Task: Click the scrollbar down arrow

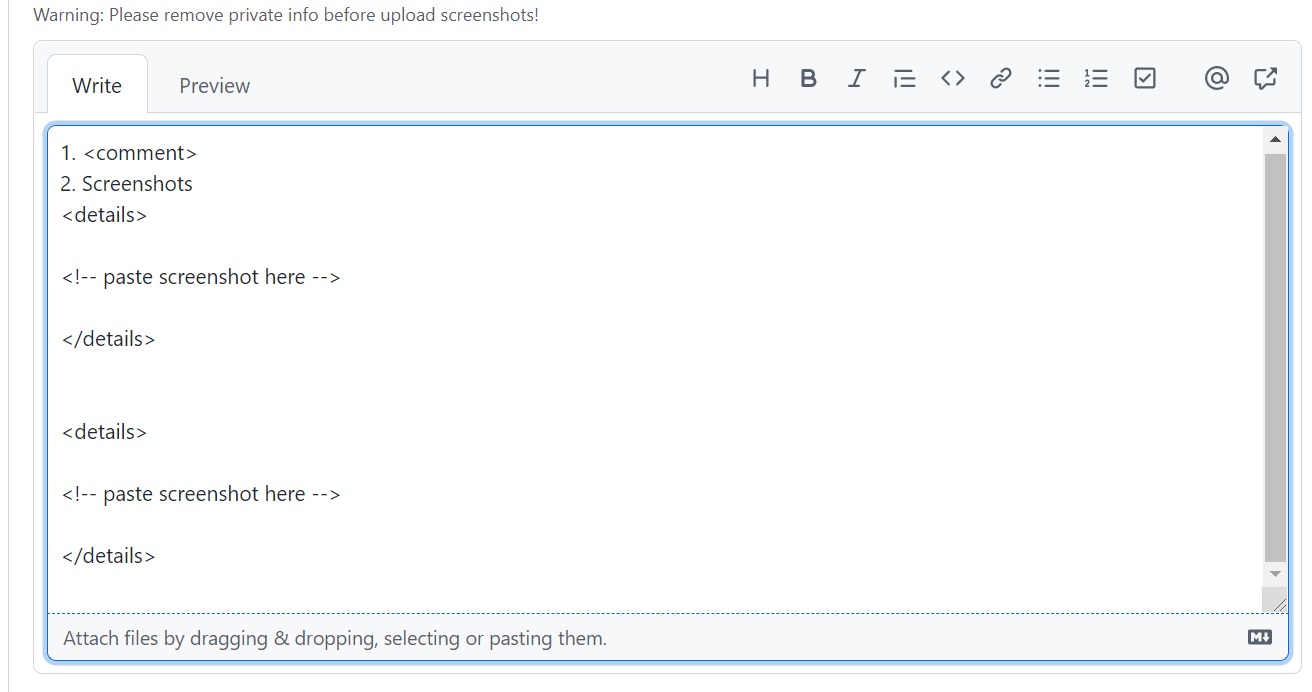Action: point(1275,575)
